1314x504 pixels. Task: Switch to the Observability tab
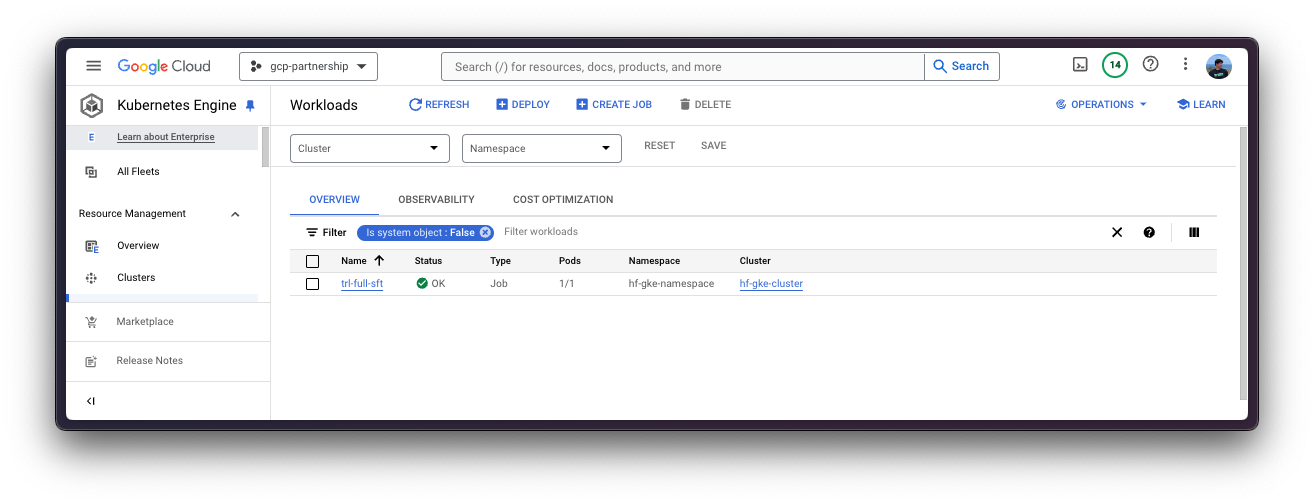436,200
